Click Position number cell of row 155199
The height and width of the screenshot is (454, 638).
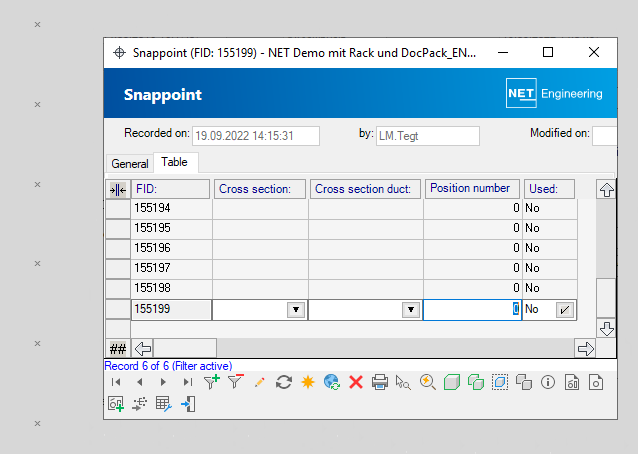(472, 310)
